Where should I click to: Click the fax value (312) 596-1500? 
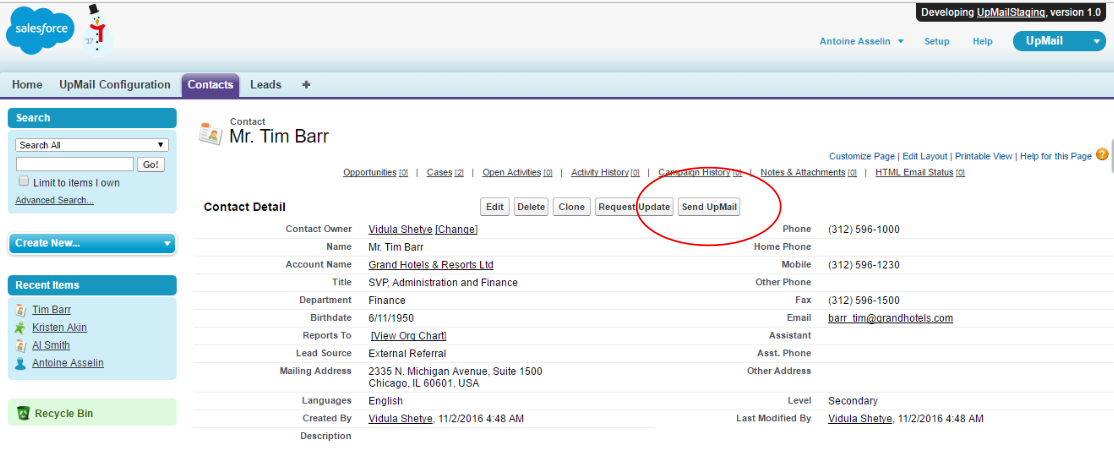tap(864, 300)
